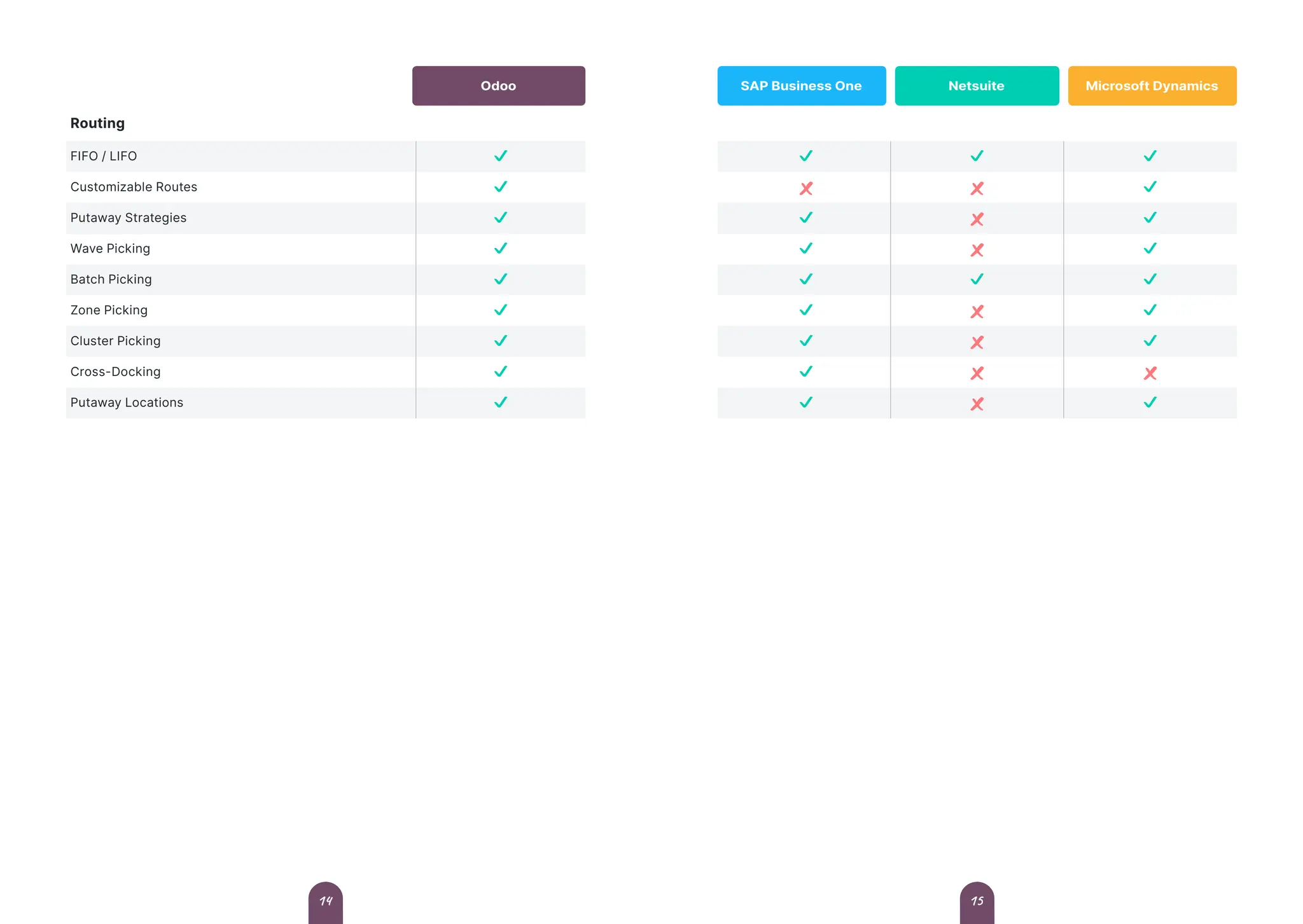Image resolution: width=1303 pixels, height=924 pixels.
Task: Click Microsoft Dynamics checkmark for Cluster Picking
Action: pos(1150,341)
